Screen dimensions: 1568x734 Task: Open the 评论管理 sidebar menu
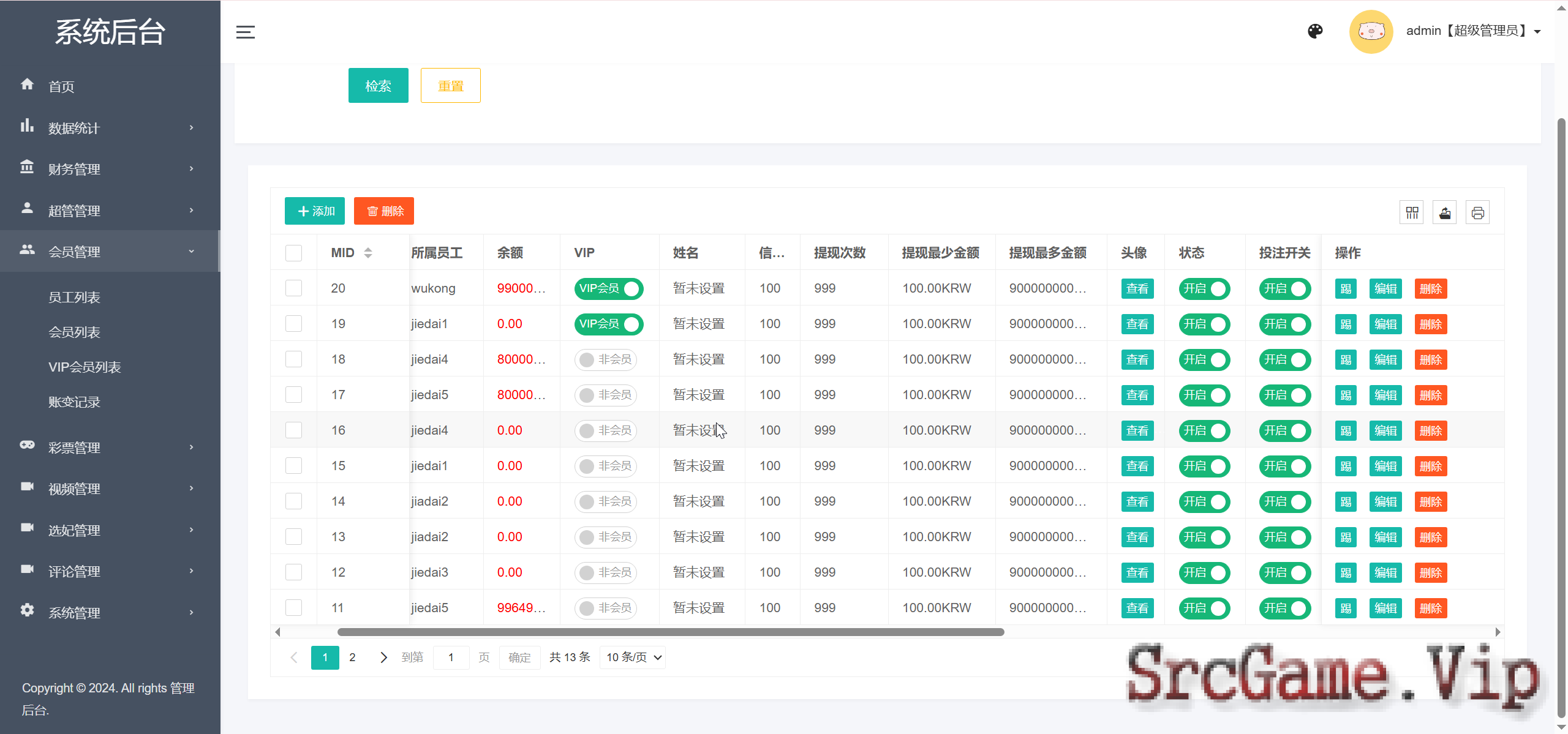point(110,571)
